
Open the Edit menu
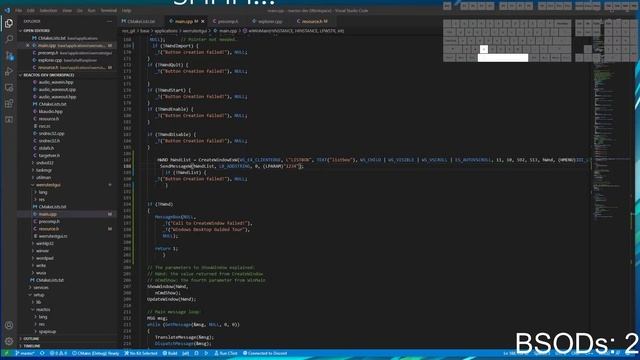click(x=31, y=11)
